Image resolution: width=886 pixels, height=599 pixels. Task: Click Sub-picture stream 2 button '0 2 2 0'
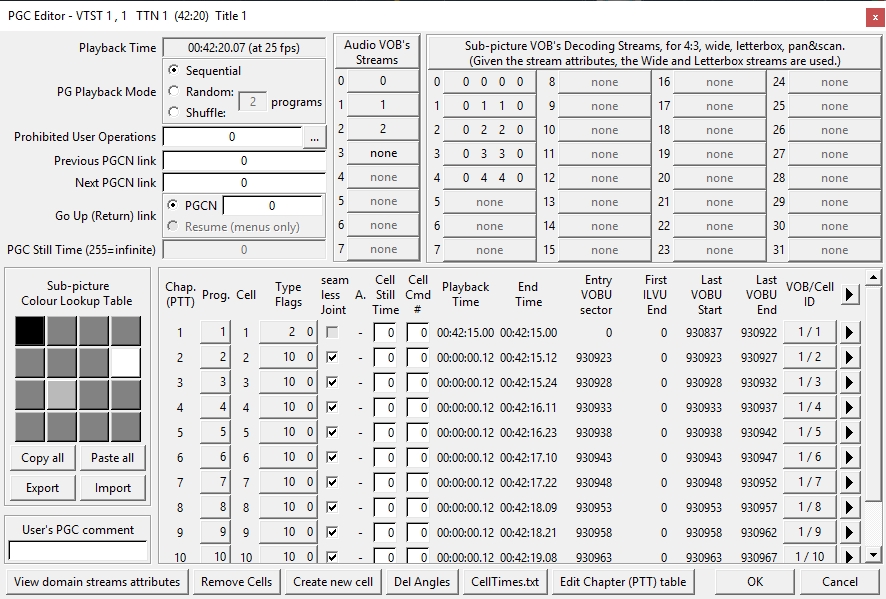coord(489,130)
